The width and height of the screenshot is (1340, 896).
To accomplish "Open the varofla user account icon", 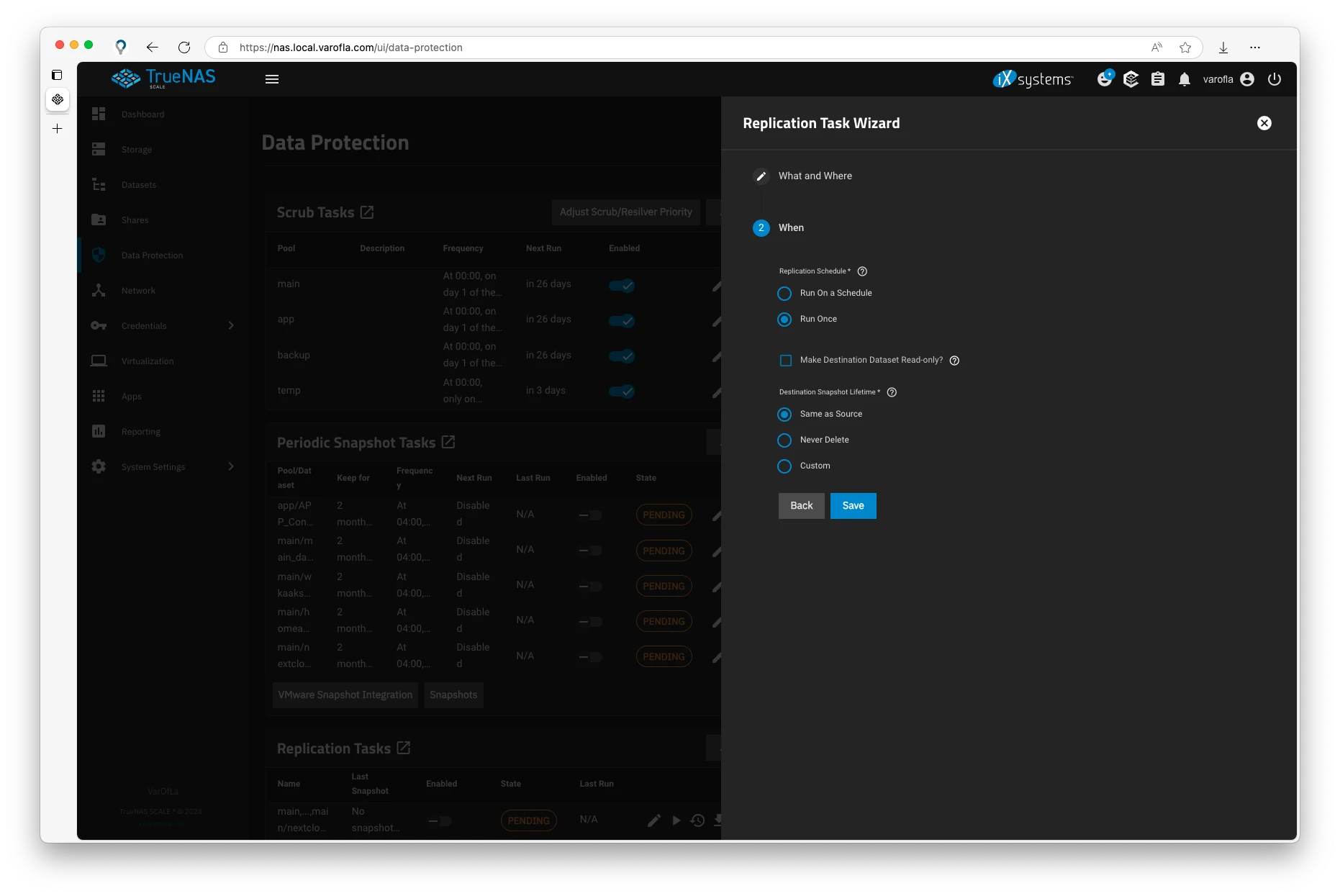I will (x=1247, y=79).
